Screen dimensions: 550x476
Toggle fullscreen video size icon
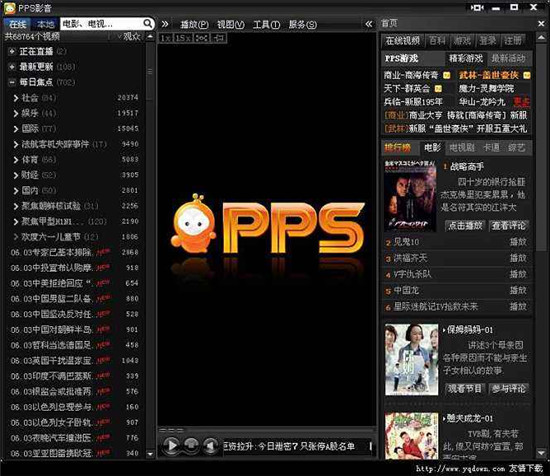click(201, 38)
